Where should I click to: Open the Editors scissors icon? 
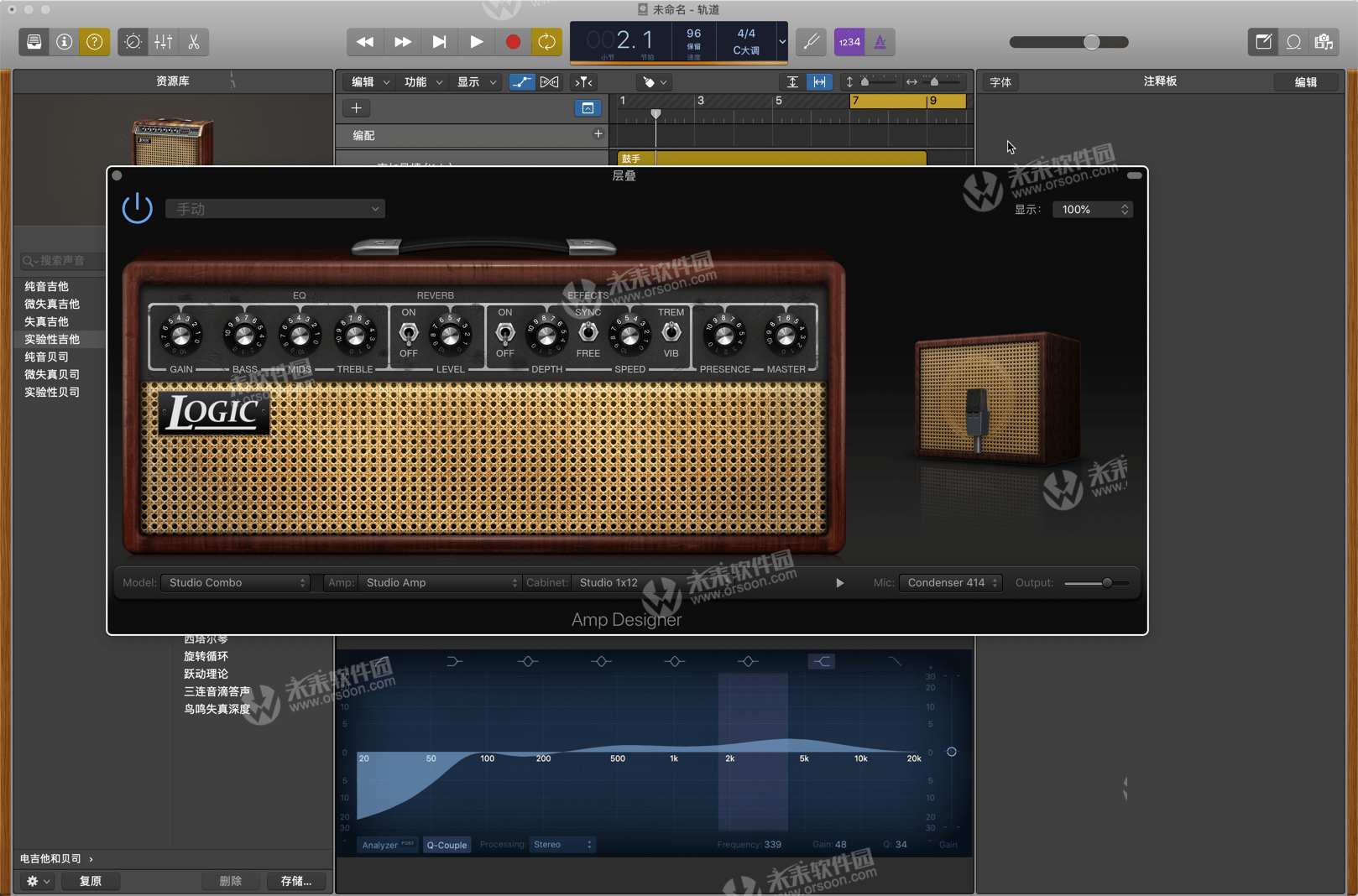click(x=194, y=42)
